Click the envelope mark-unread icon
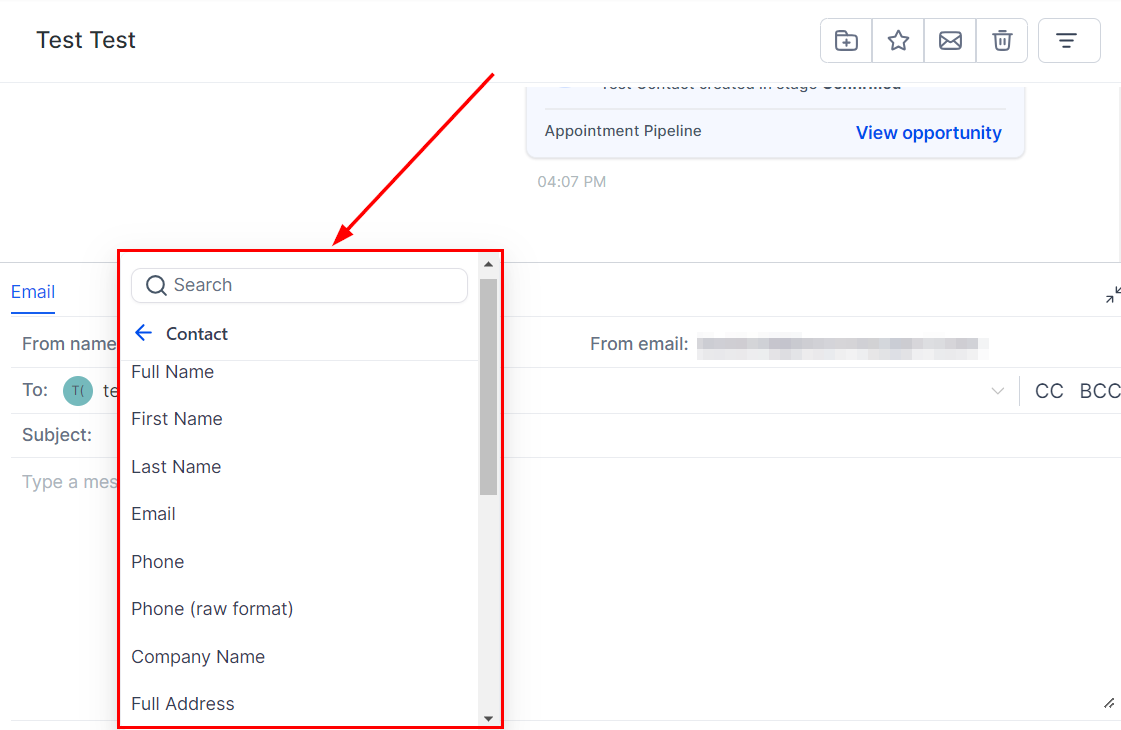 (950, 41)
